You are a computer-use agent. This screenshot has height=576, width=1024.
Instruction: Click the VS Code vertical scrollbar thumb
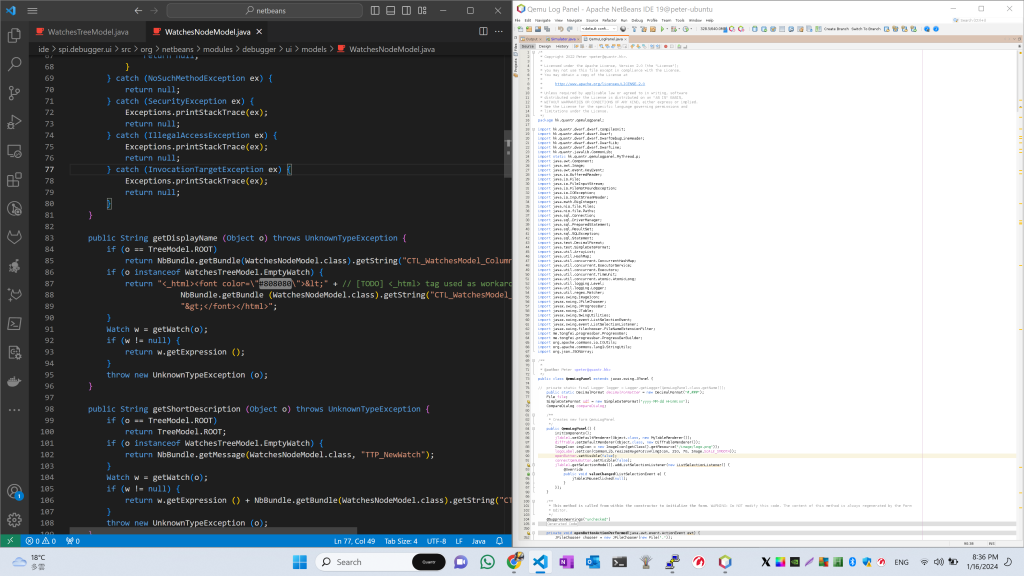click(x=508, y=153)
